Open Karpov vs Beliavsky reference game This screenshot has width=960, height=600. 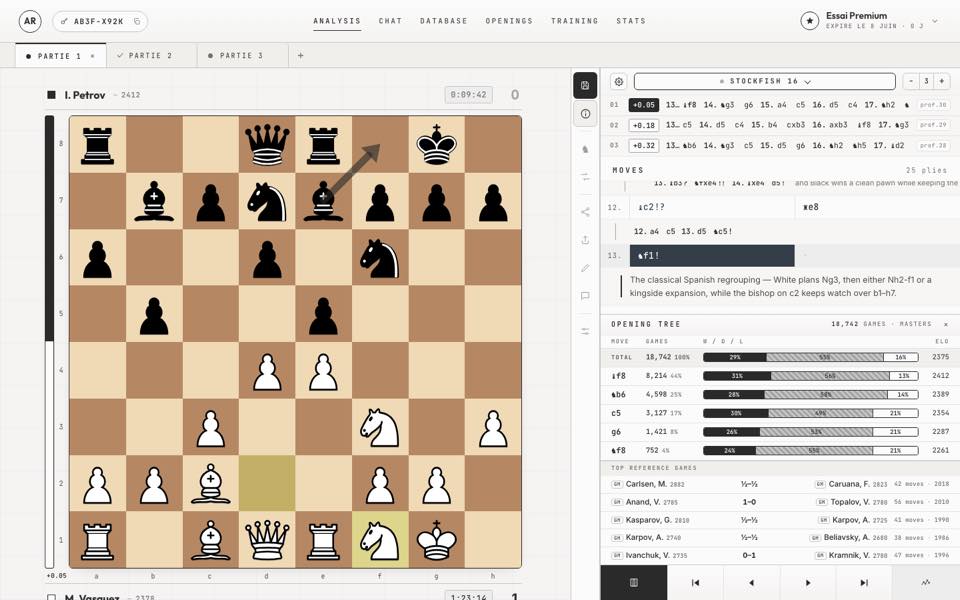780,538
